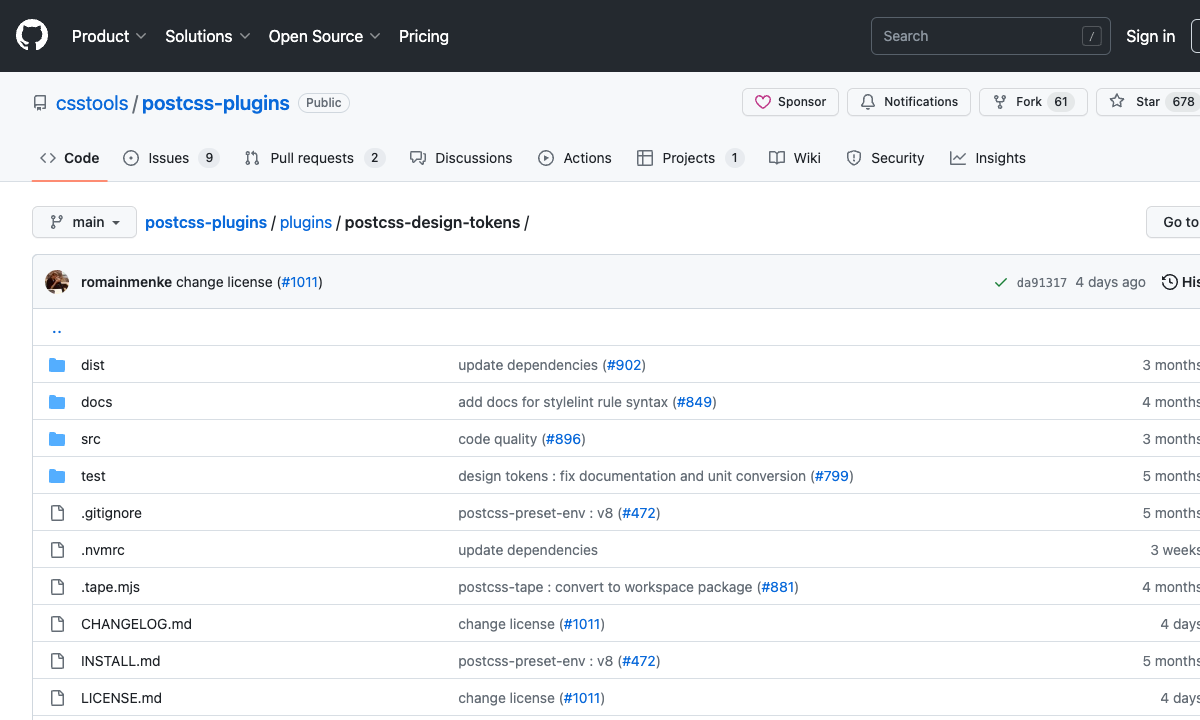The height and width of the screenshot is (720, 1200).
Task: Open the Pull requests tab
Action: point(312,158)
